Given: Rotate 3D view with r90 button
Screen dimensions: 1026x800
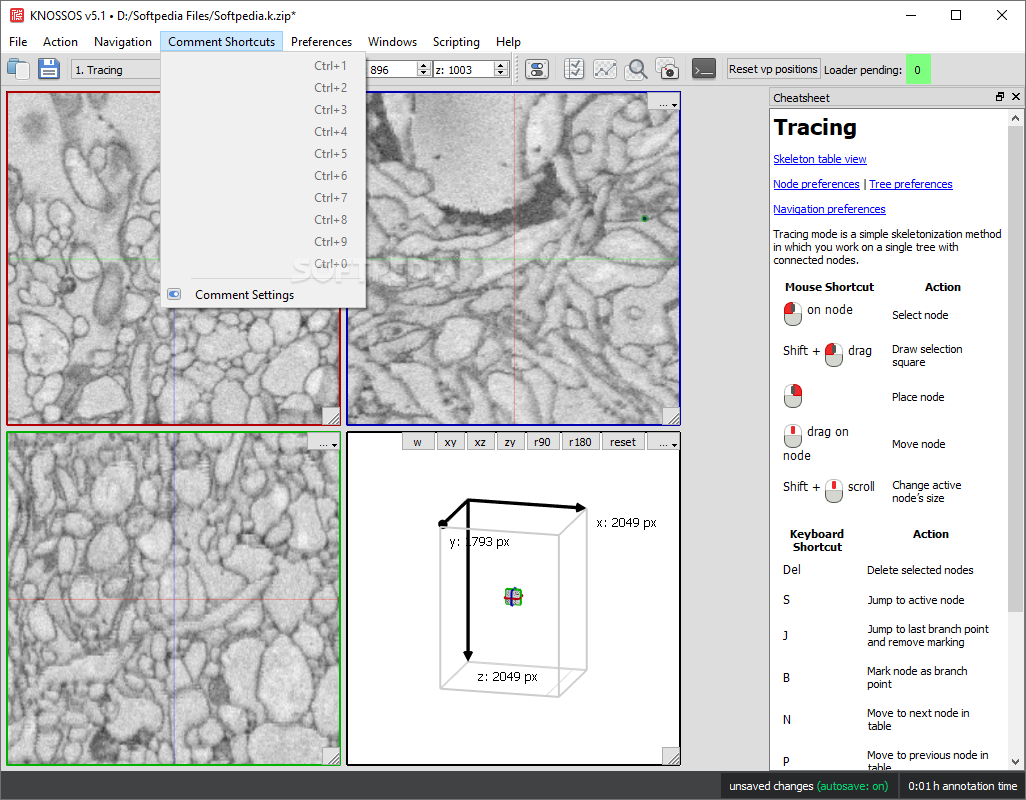Looking at the screenshot, I should 542,442.
